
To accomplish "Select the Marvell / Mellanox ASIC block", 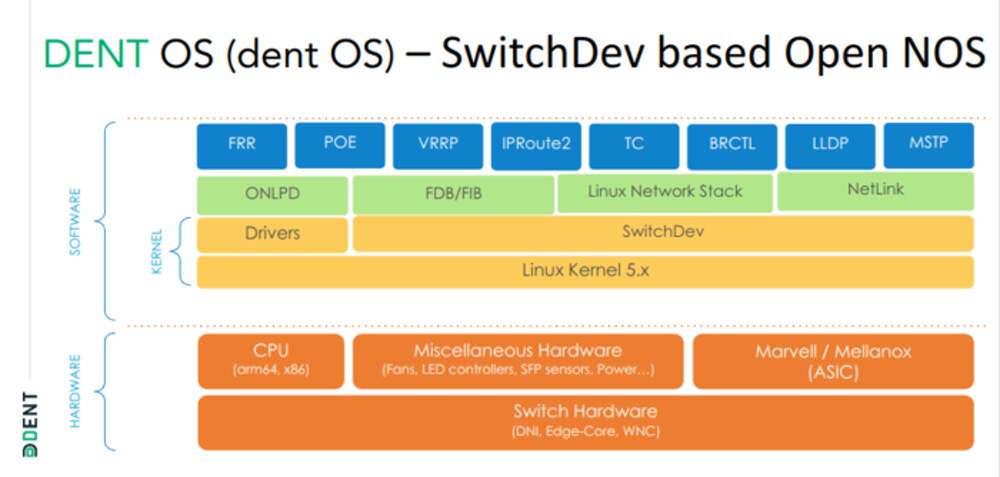I will point(832,360).
